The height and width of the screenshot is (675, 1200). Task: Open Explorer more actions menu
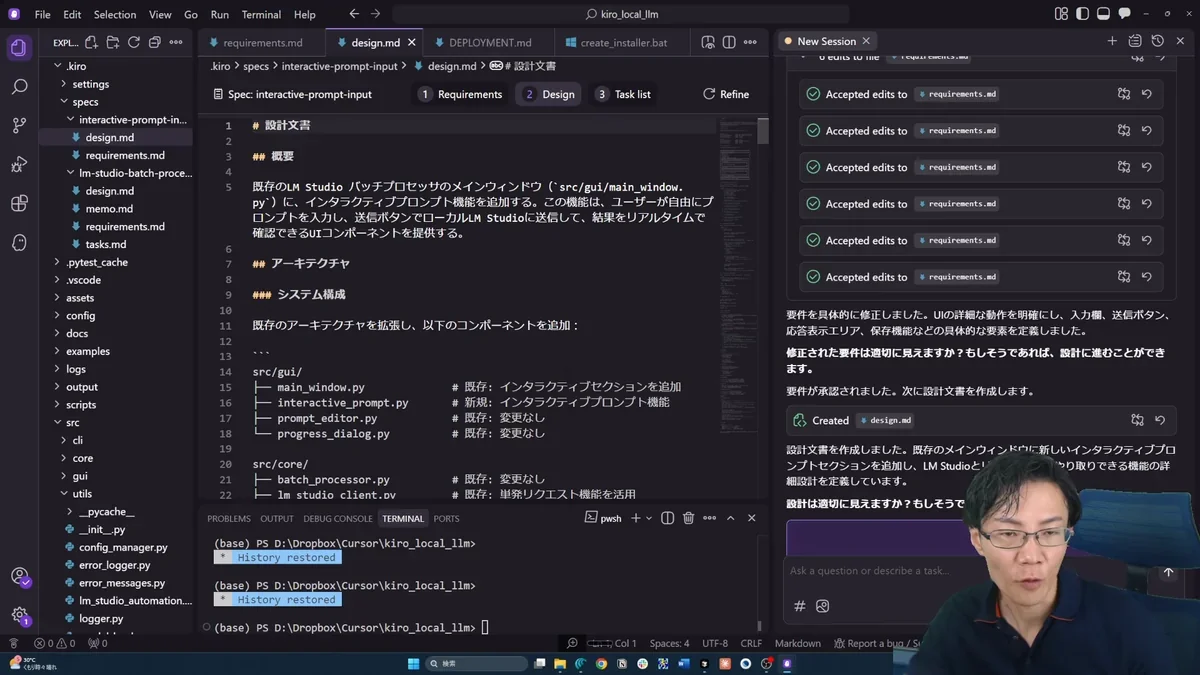(176, 42)
